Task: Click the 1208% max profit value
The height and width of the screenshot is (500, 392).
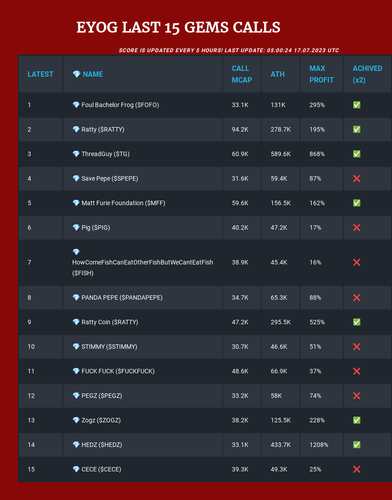Action: tap(319, 444)
